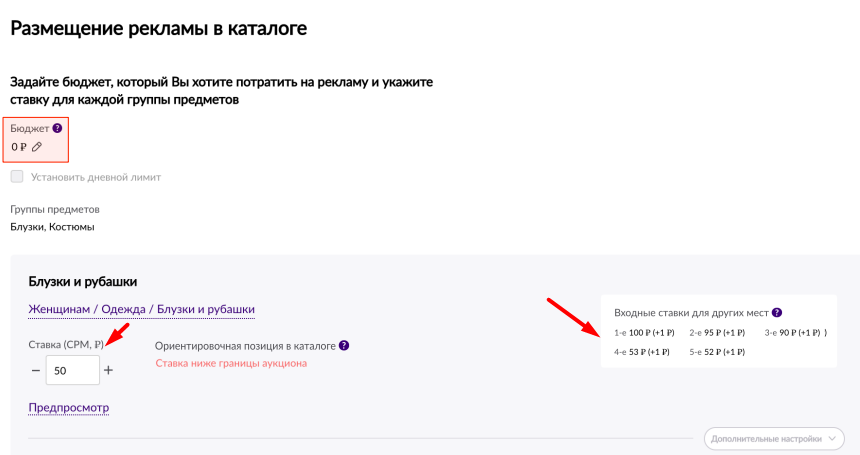The width and height of the screenshot is (860, 455).
Task: Expand Дополнительные настройки dropdown
Action: coord(775,438)
